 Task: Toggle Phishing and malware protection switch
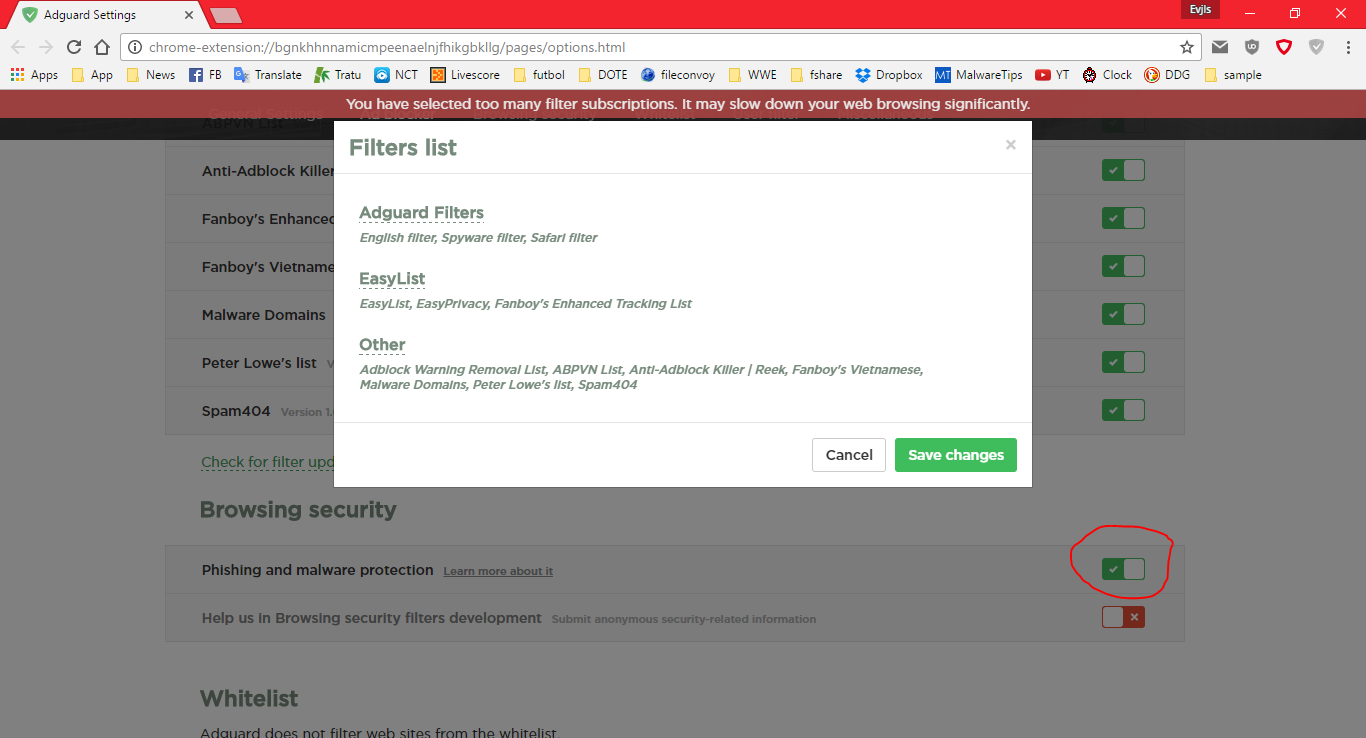(1123, 569)
